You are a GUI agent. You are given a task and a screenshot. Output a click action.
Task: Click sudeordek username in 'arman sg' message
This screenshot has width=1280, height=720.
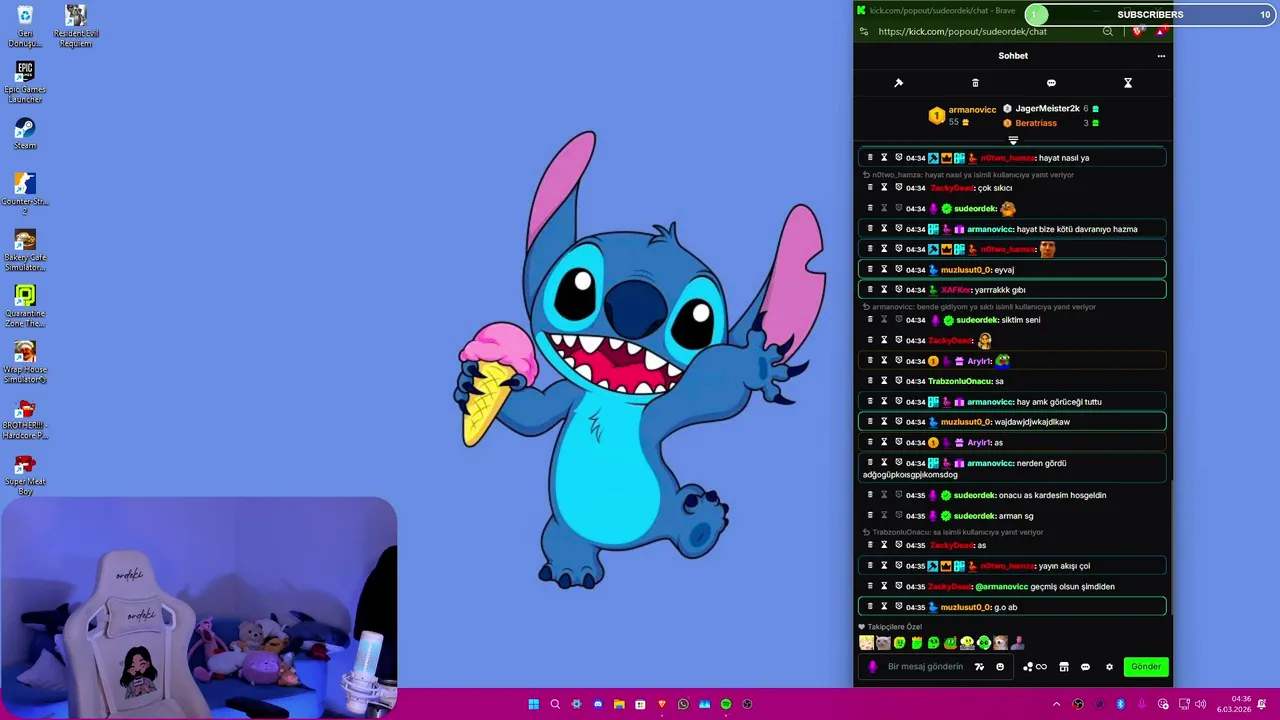coord(975,516)
